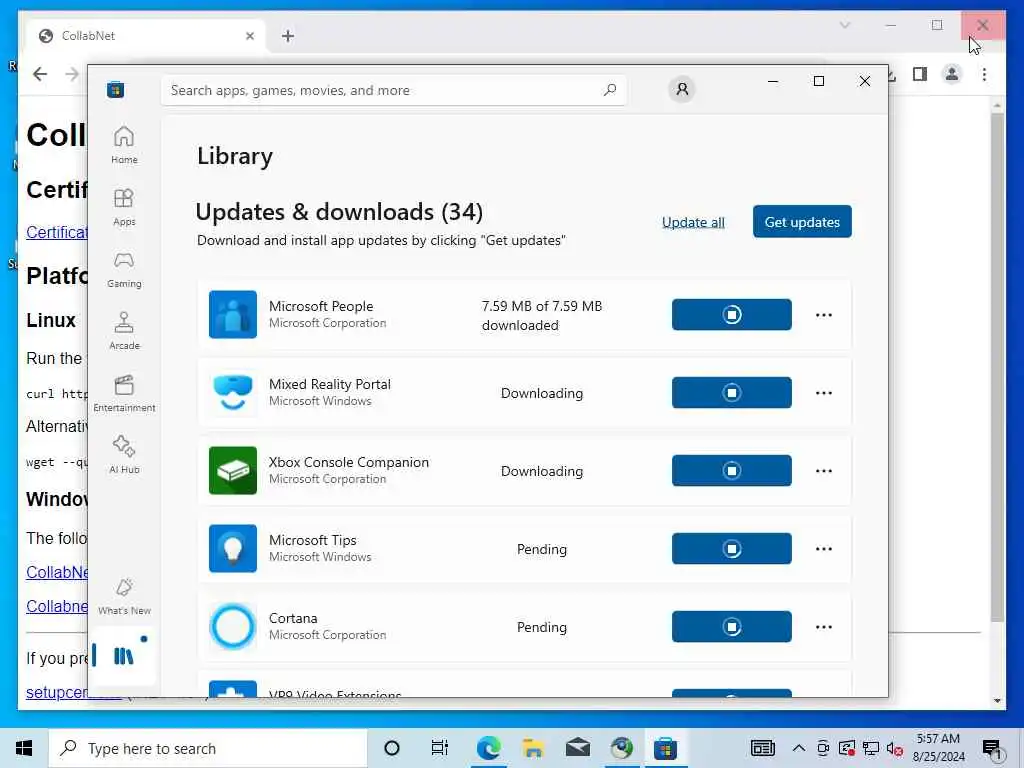The width and height of the screenshot is (1024, 768).
Task: Click the Library heading text
Action: point(235,156)
